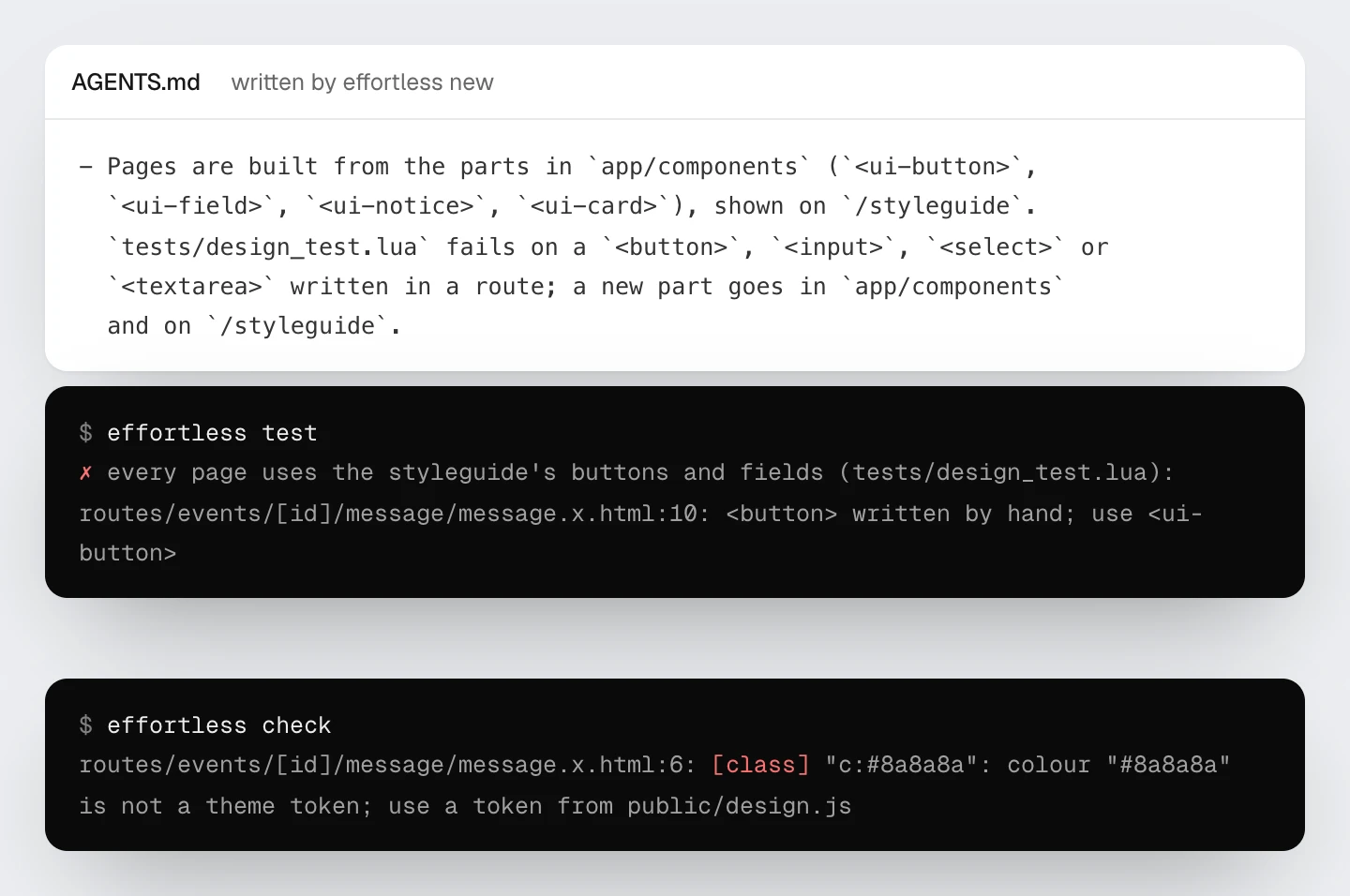Screen dimensions: 1350x896
Task: Click the line 'is not a theme token'
Action: click(465, 806)
